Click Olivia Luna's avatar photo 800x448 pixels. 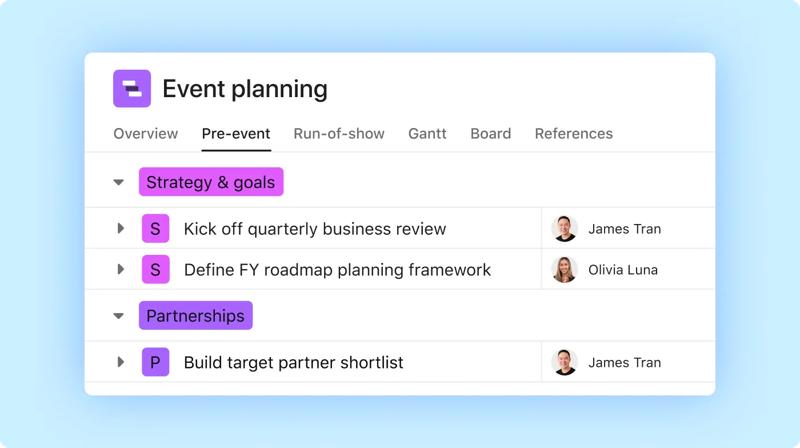(565, 270)
